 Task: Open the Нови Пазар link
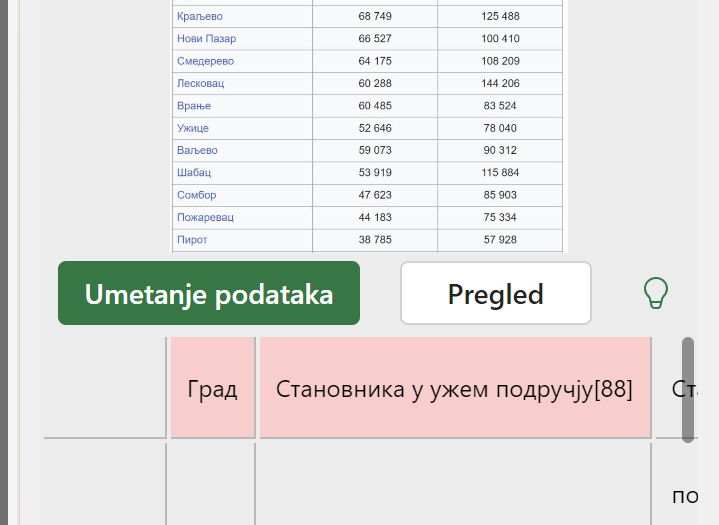point(206,39)
